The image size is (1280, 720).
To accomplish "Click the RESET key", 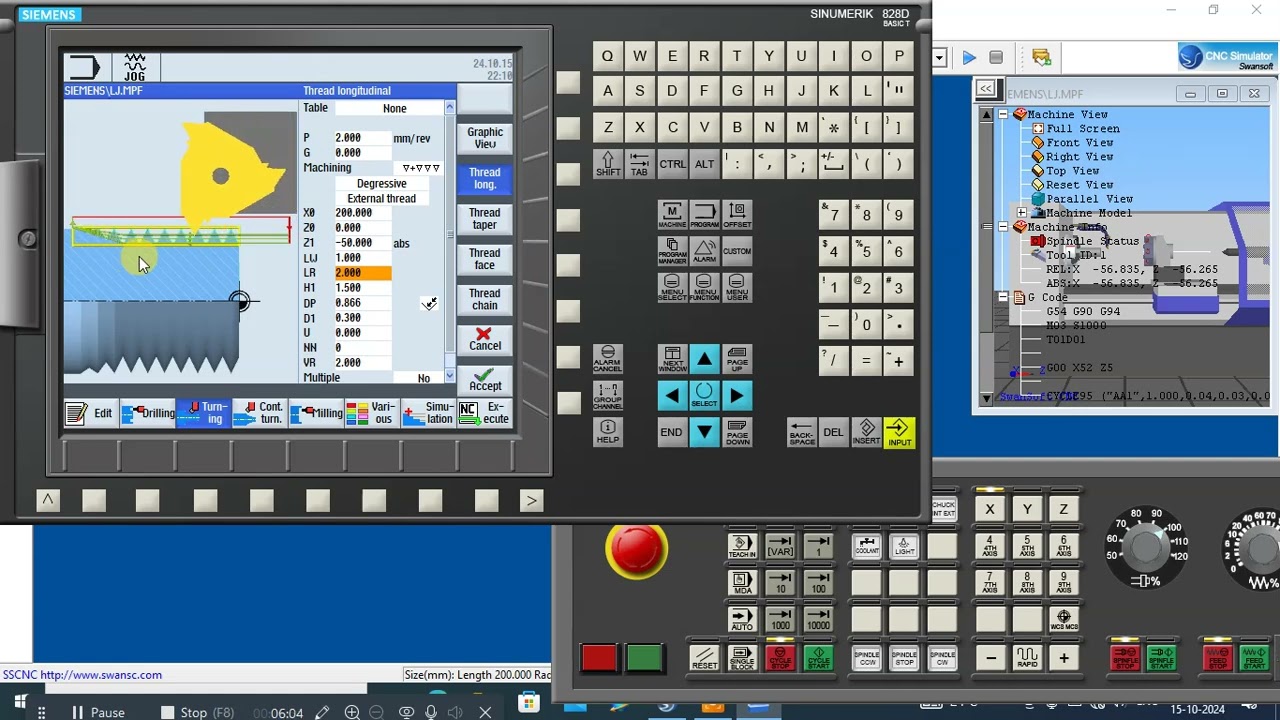I will [x=704, y=657].
